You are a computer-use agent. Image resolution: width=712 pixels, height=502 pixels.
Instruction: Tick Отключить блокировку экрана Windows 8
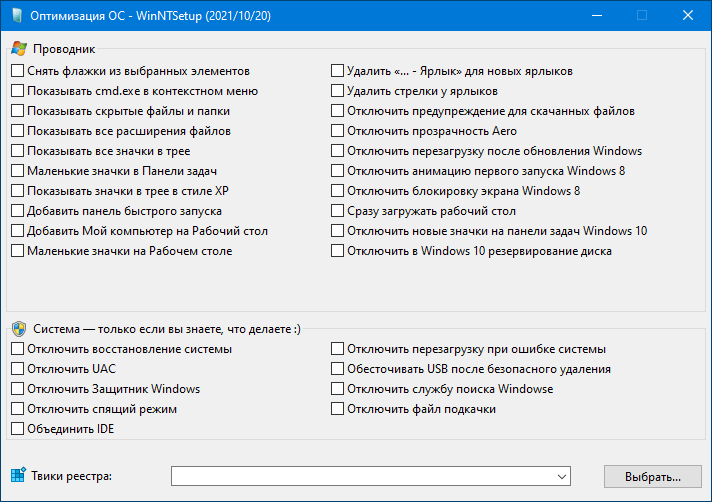pos(337,191)
